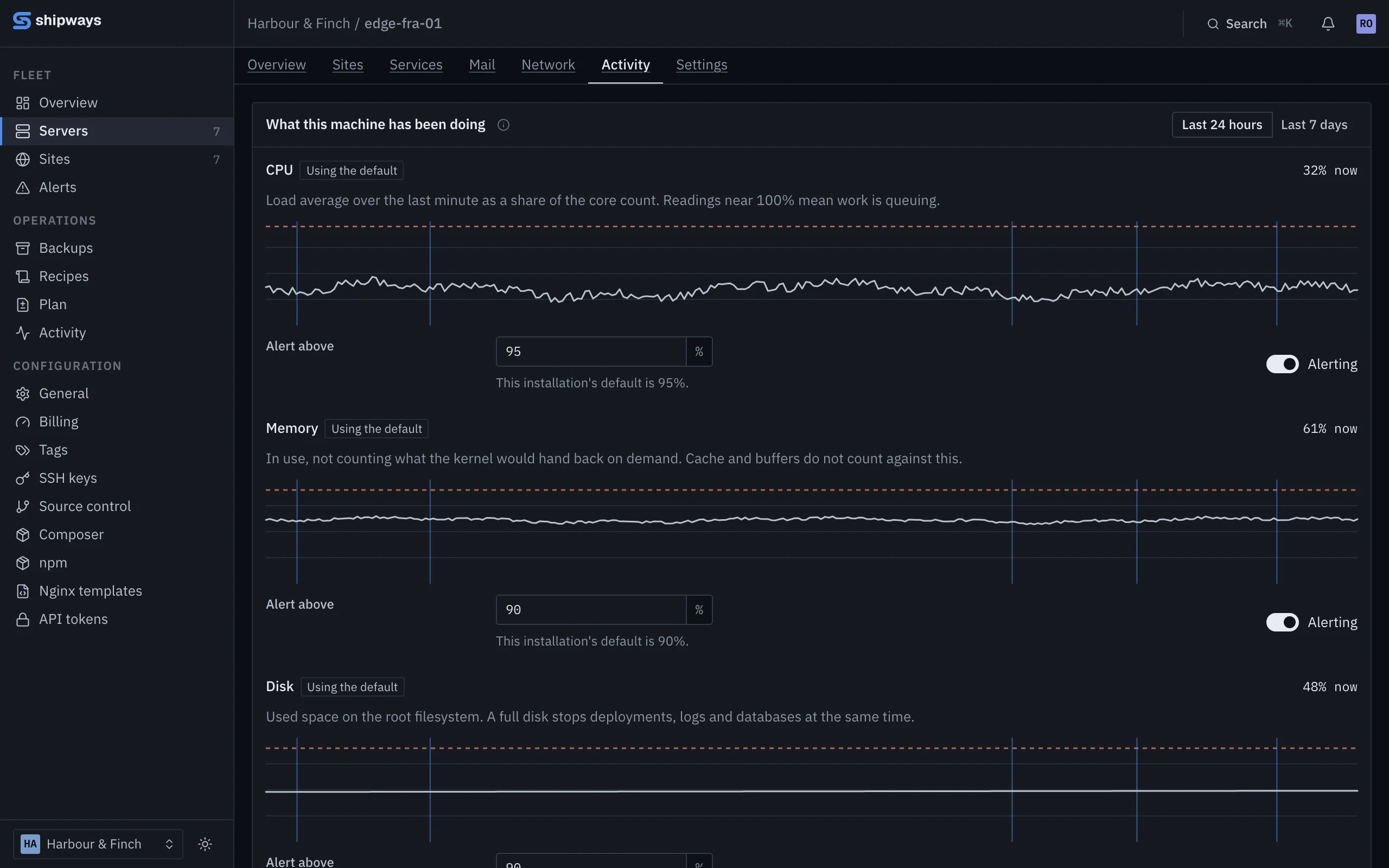
Task: Click the Servers stack icon
Action: click(x=23, y=131)
